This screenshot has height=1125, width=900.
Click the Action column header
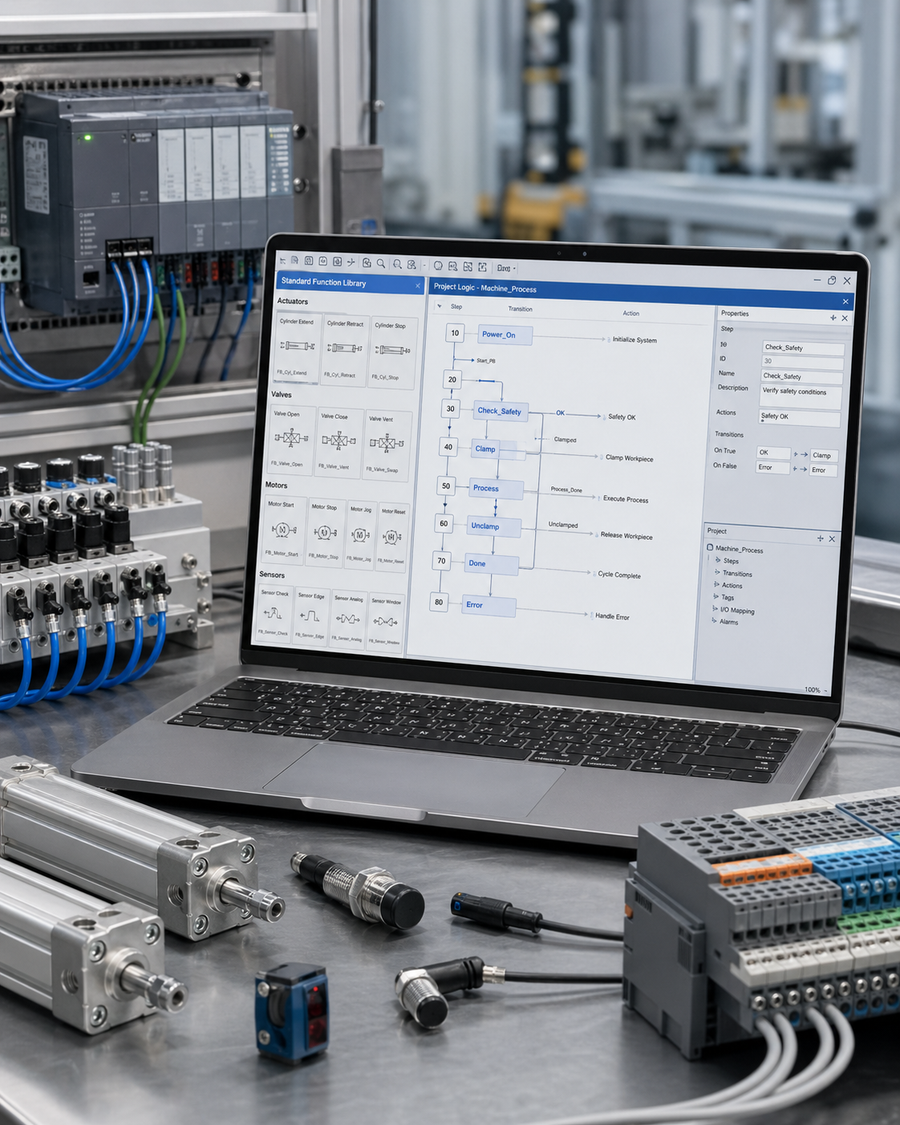pyautogui.click(x=631, y=314)
